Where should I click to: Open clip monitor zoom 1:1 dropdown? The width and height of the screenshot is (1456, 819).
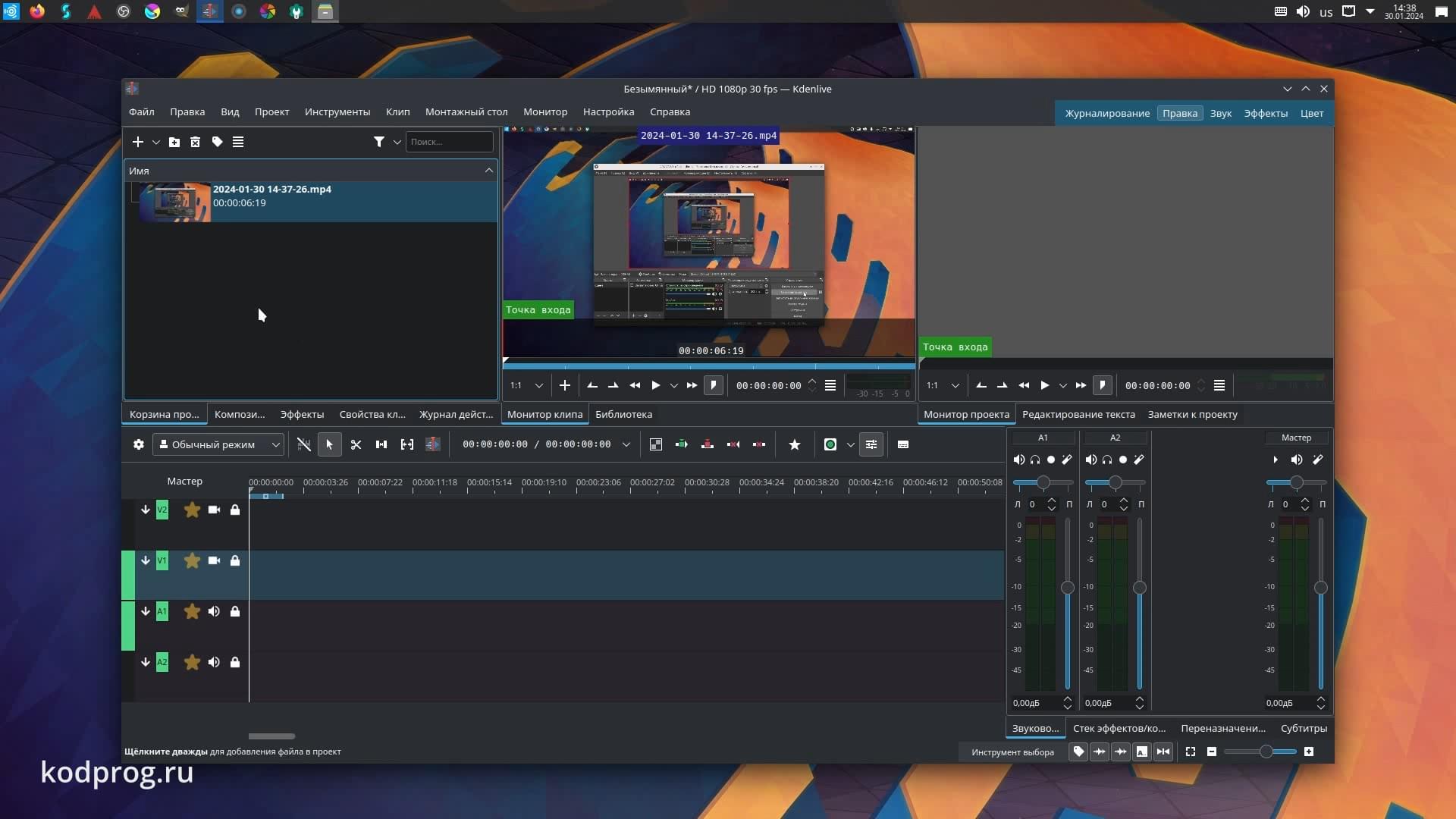click(527, 385)
